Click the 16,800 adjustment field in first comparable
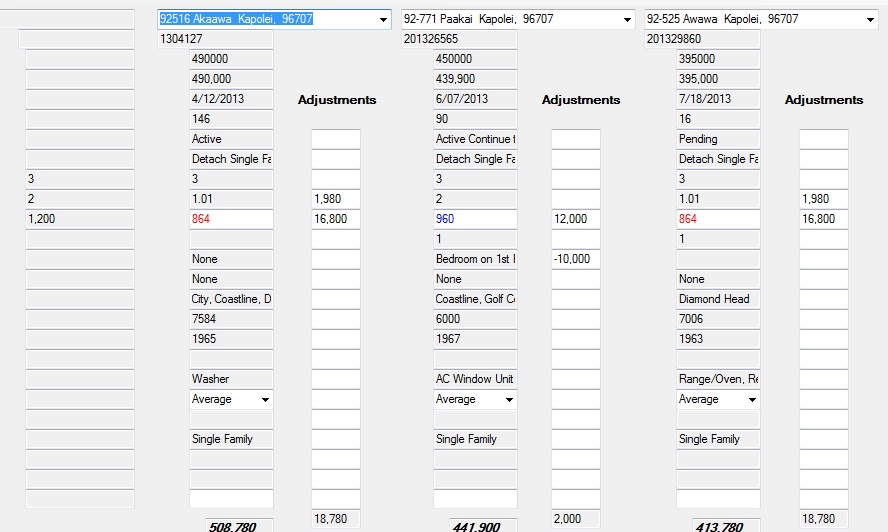The image size is (888, 532). coord(336,219)
